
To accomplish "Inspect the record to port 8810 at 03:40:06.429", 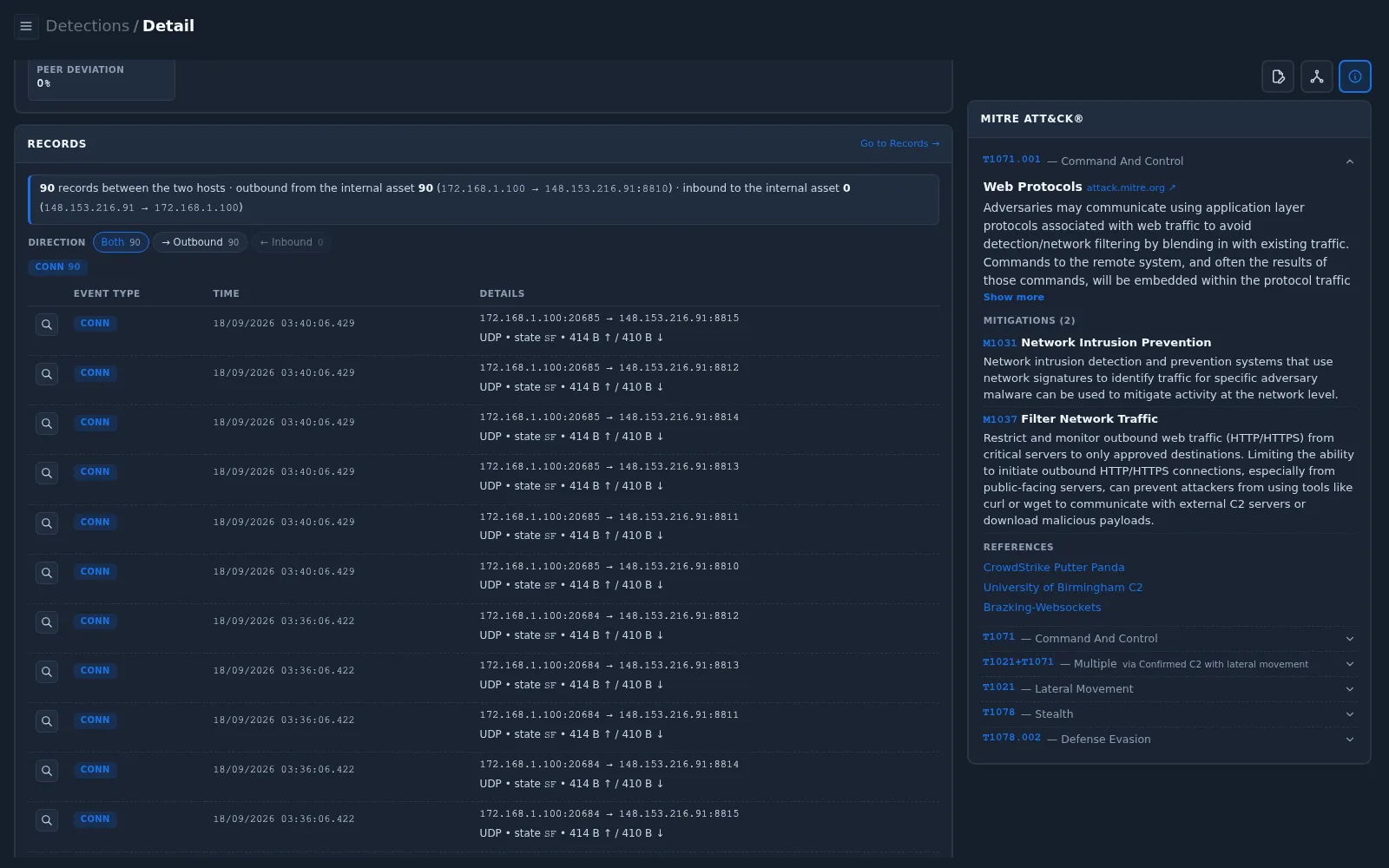I will (47, 573).
